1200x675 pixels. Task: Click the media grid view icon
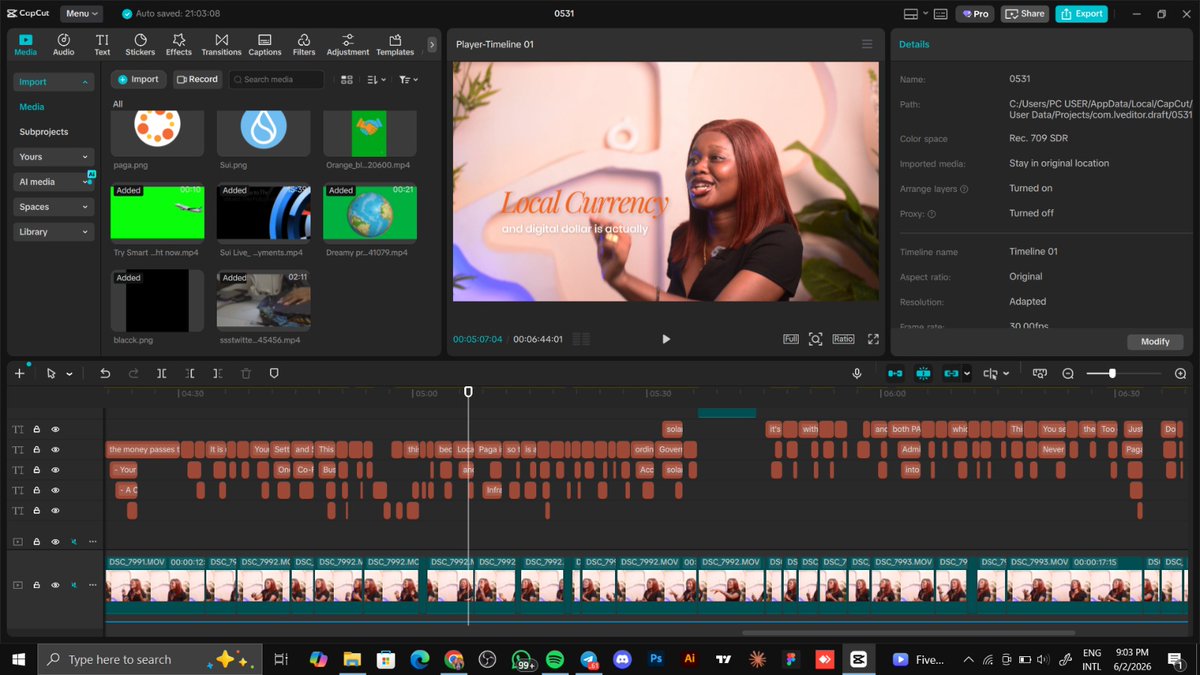[x=346, y=79]
